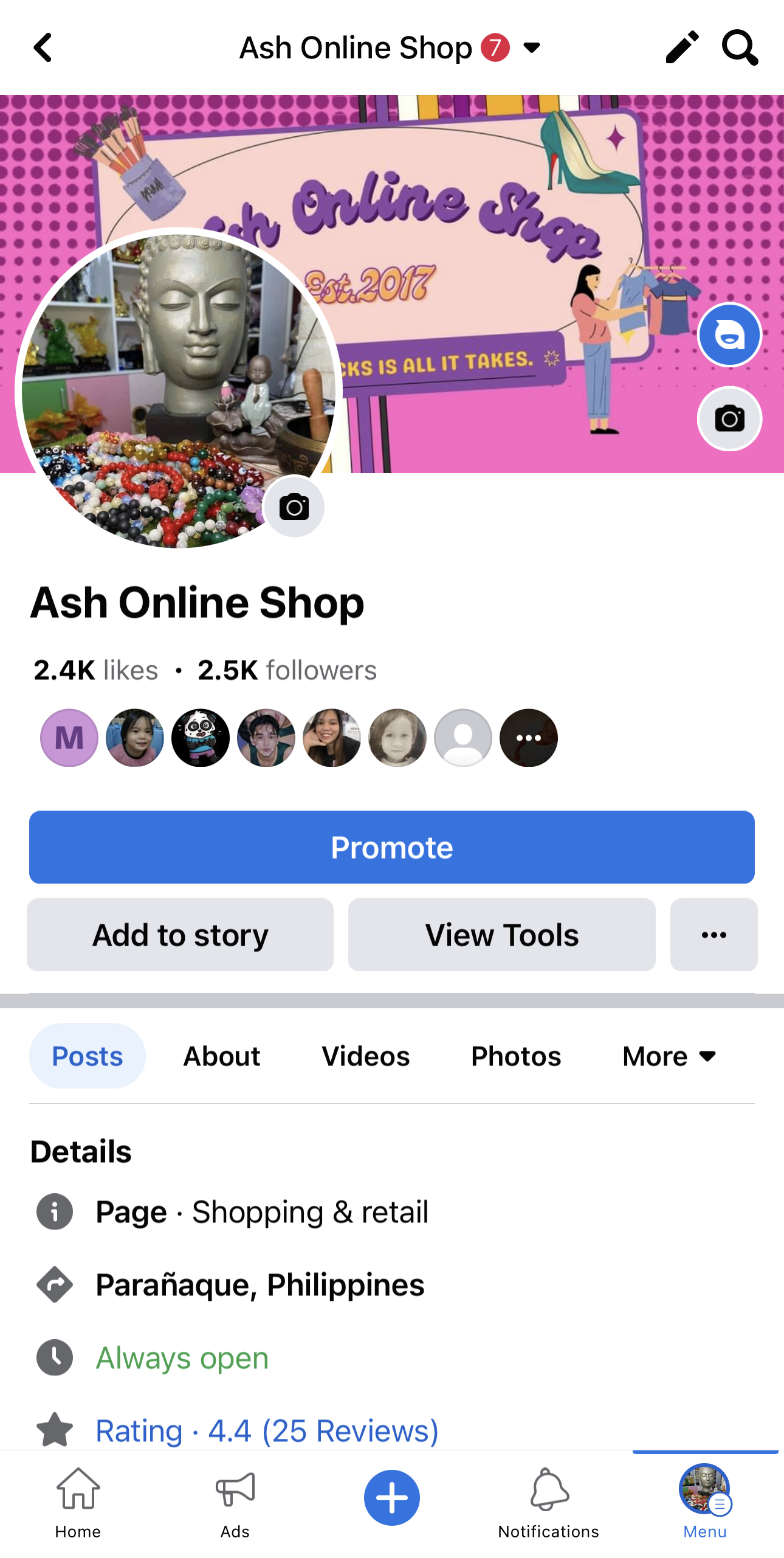
Task: Change cover photo via camera icon
Action: [729, 419]
